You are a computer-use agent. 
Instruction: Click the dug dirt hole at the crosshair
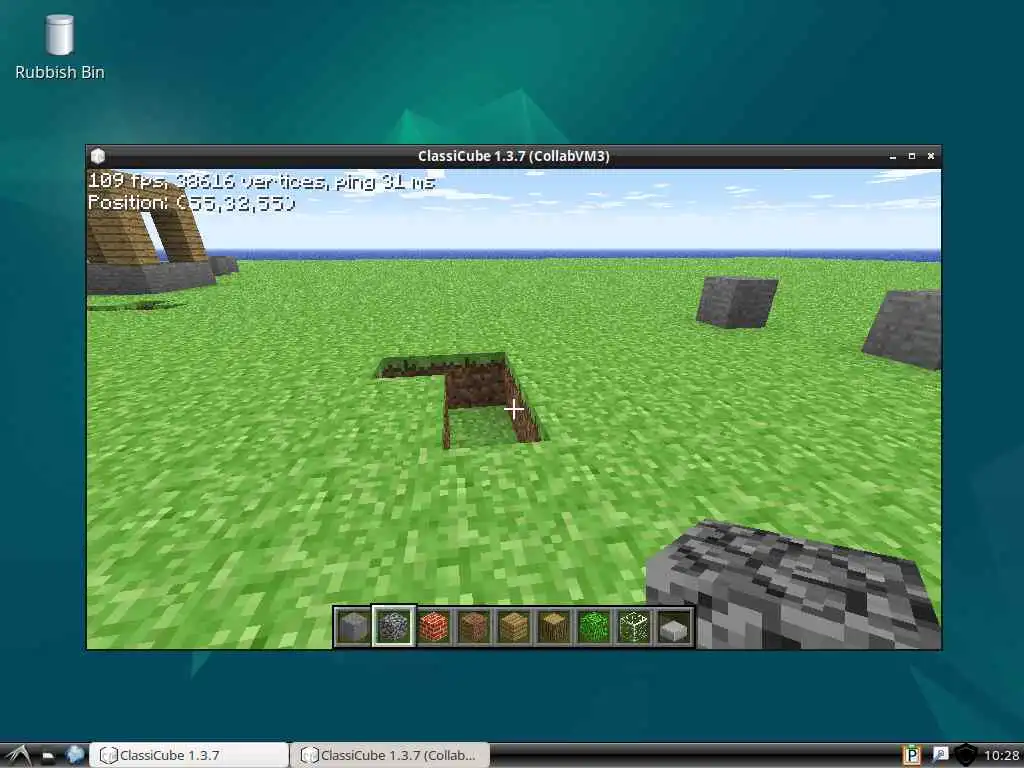coord(514,409)
